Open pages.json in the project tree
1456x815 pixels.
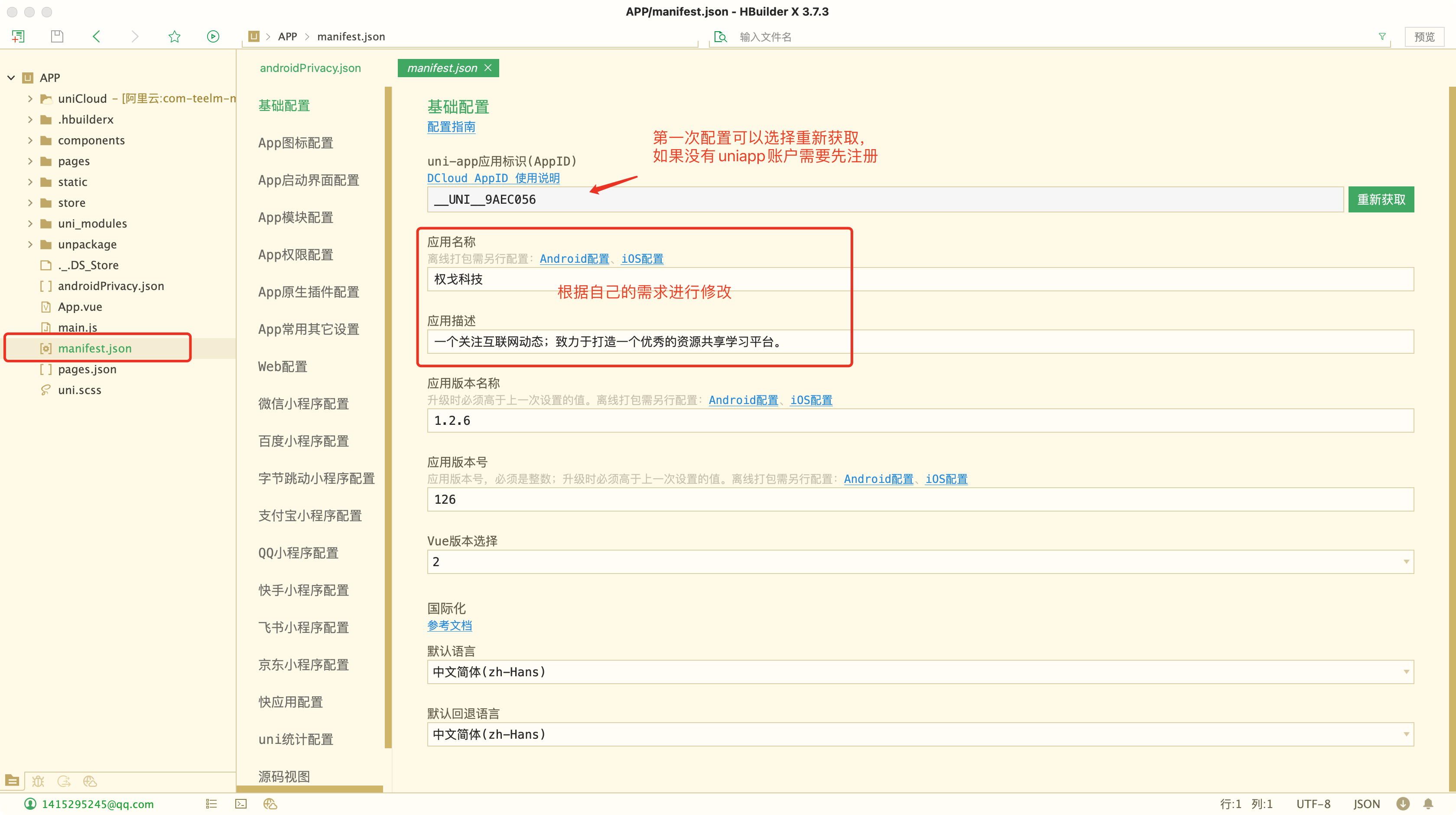87,369
